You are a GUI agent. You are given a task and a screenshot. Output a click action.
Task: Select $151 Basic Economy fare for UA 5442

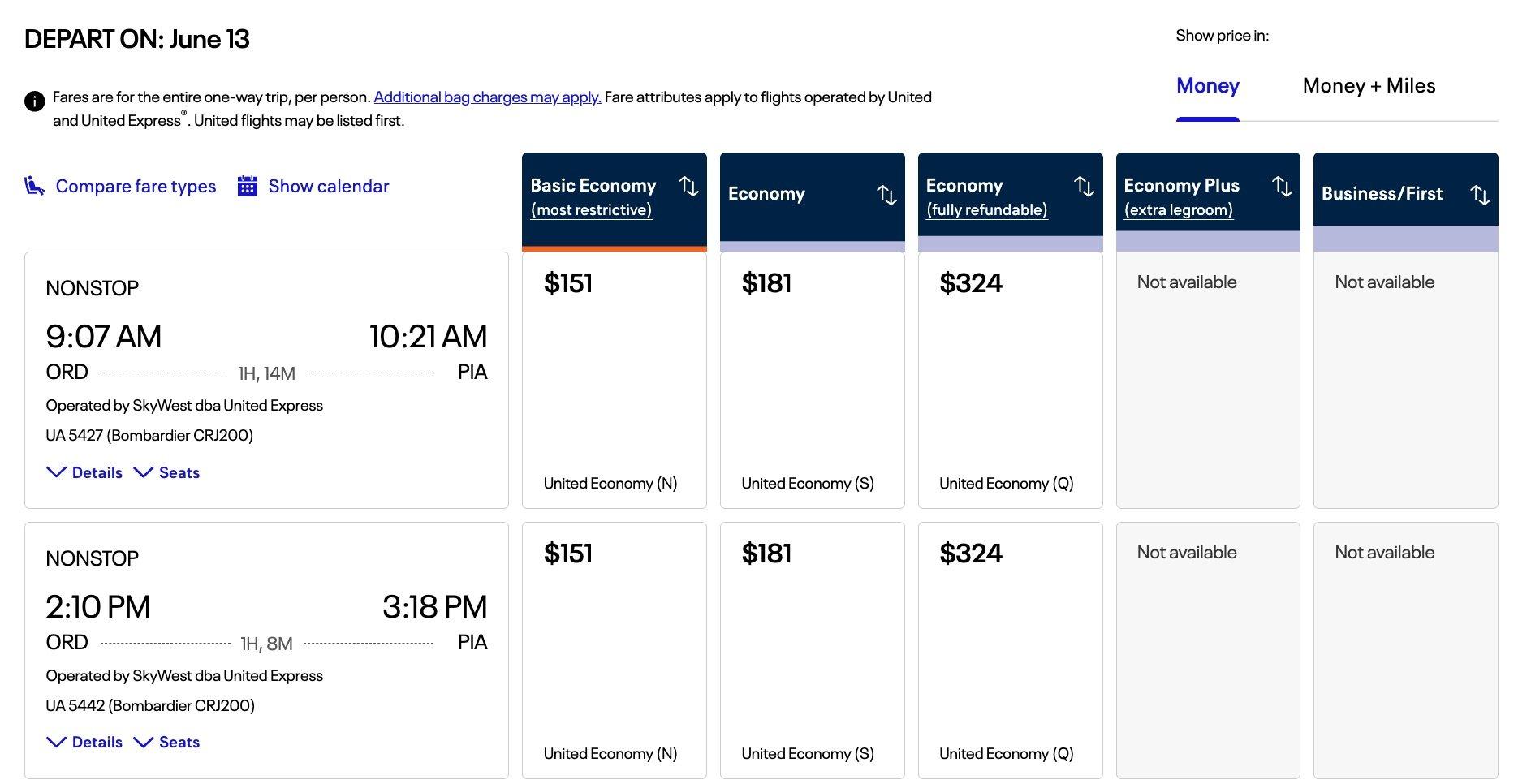tap(614, 650)
